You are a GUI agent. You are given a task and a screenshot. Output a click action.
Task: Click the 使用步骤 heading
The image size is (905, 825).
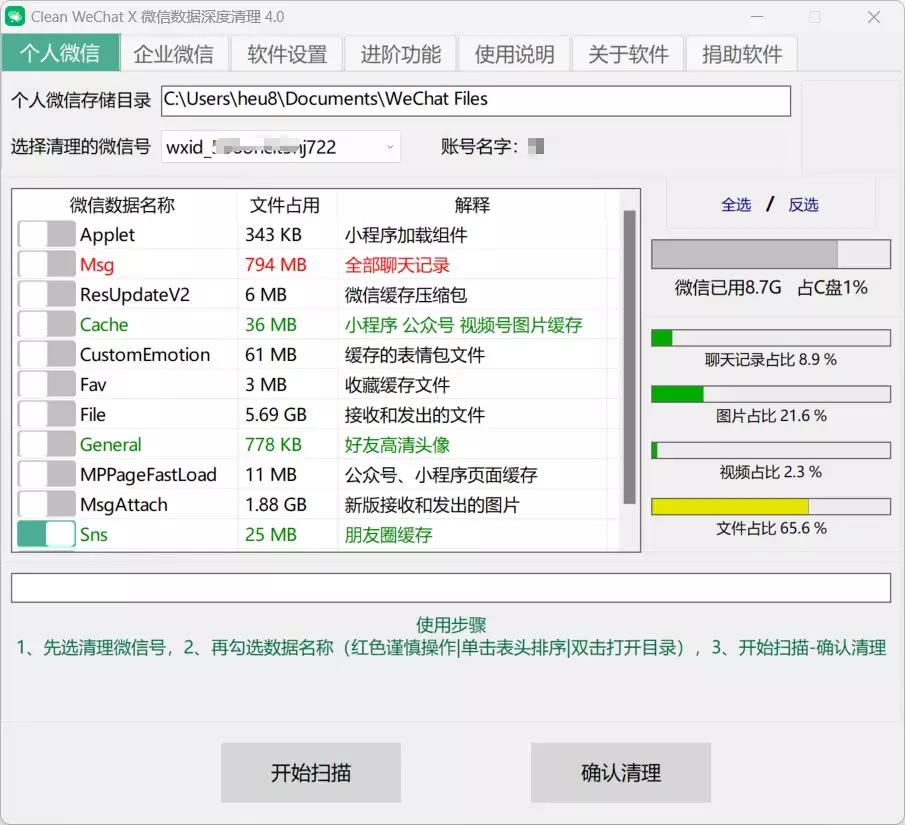tap(451, 625)
